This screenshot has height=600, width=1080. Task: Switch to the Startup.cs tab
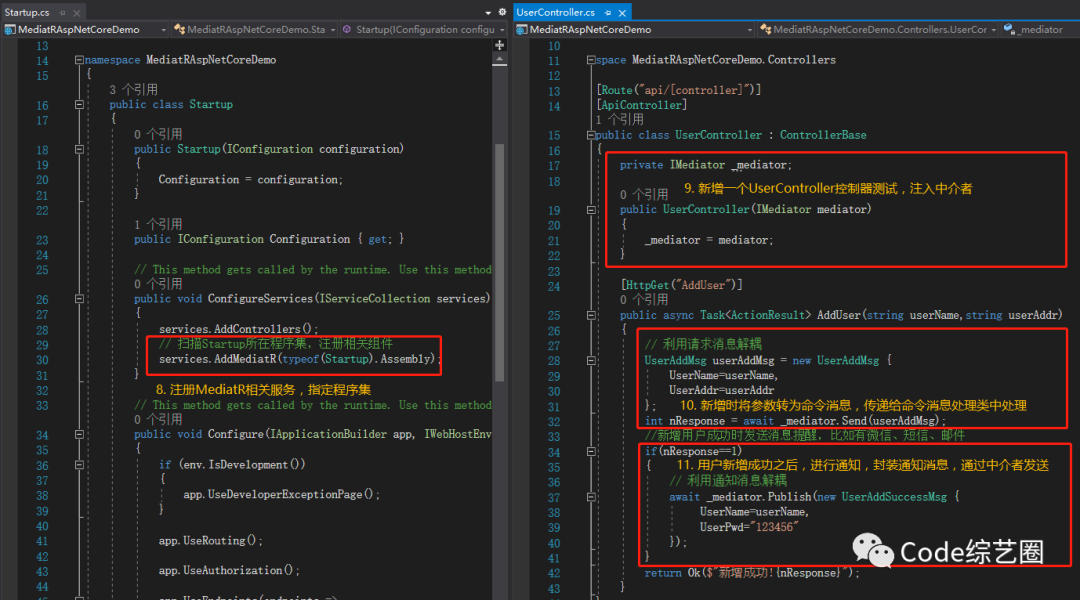[x=26, y=12]
